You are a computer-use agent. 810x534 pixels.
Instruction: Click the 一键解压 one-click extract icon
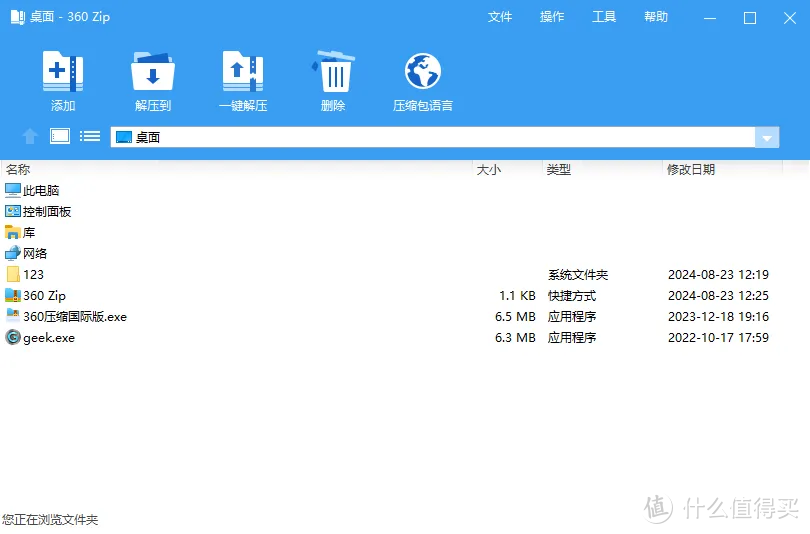pyautogui.click(x=243, y=72)
